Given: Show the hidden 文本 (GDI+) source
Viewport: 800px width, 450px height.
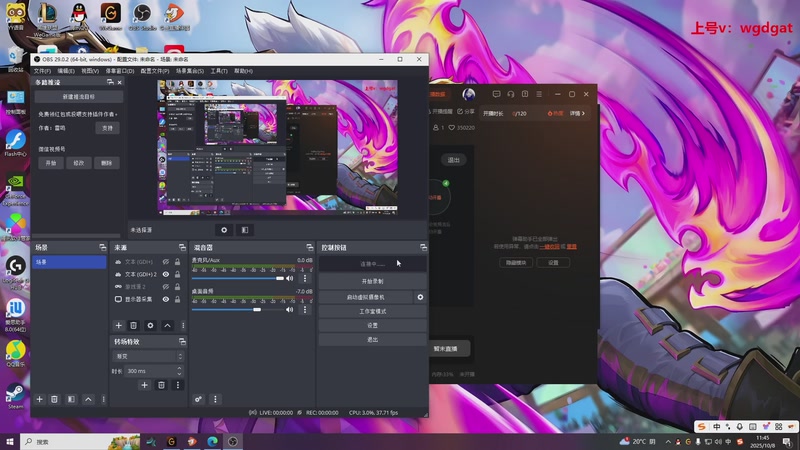Looking at the screenshot, I should tap(166, 262).
